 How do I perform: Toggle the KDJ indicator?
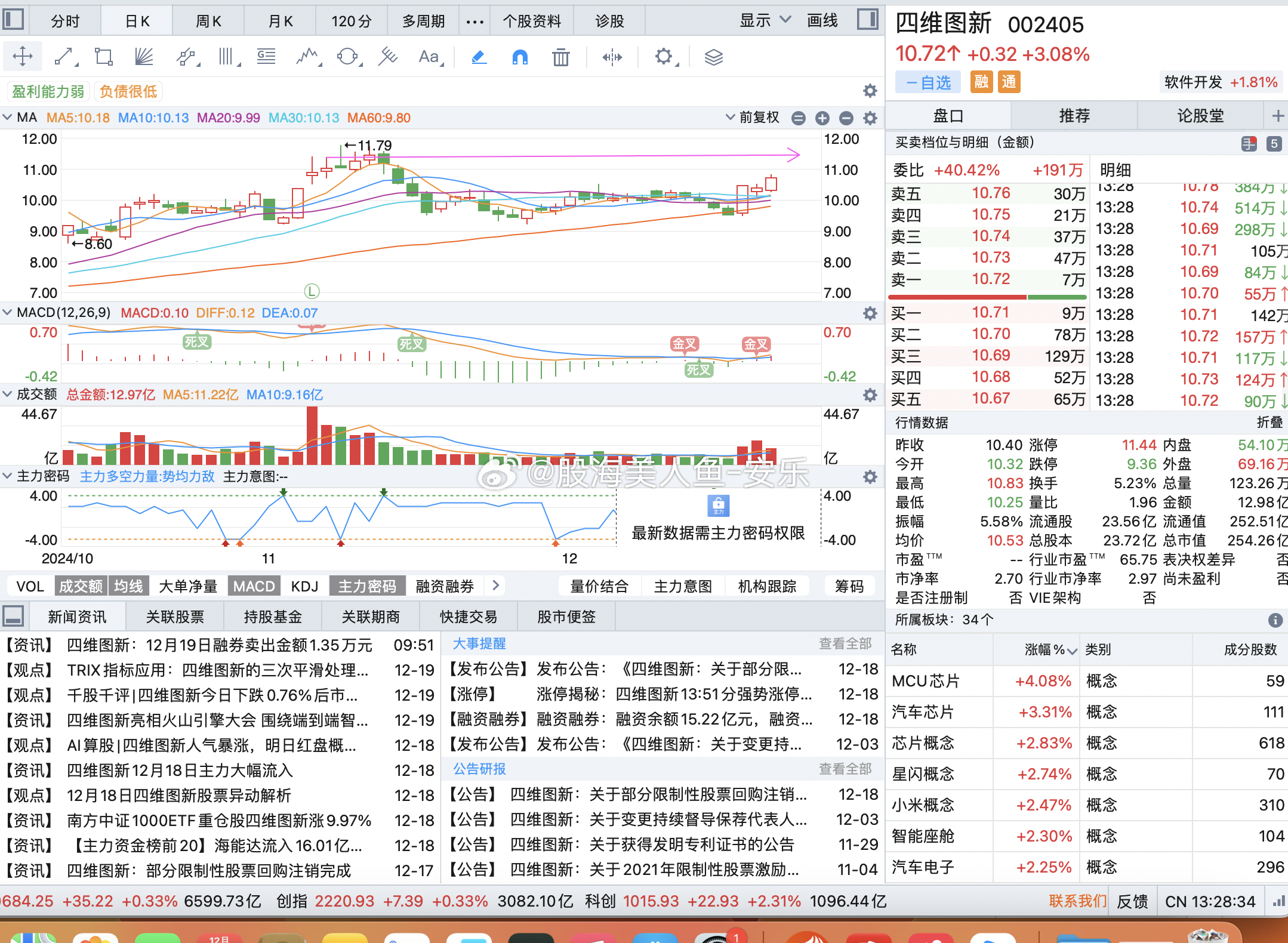coord(304,586)
